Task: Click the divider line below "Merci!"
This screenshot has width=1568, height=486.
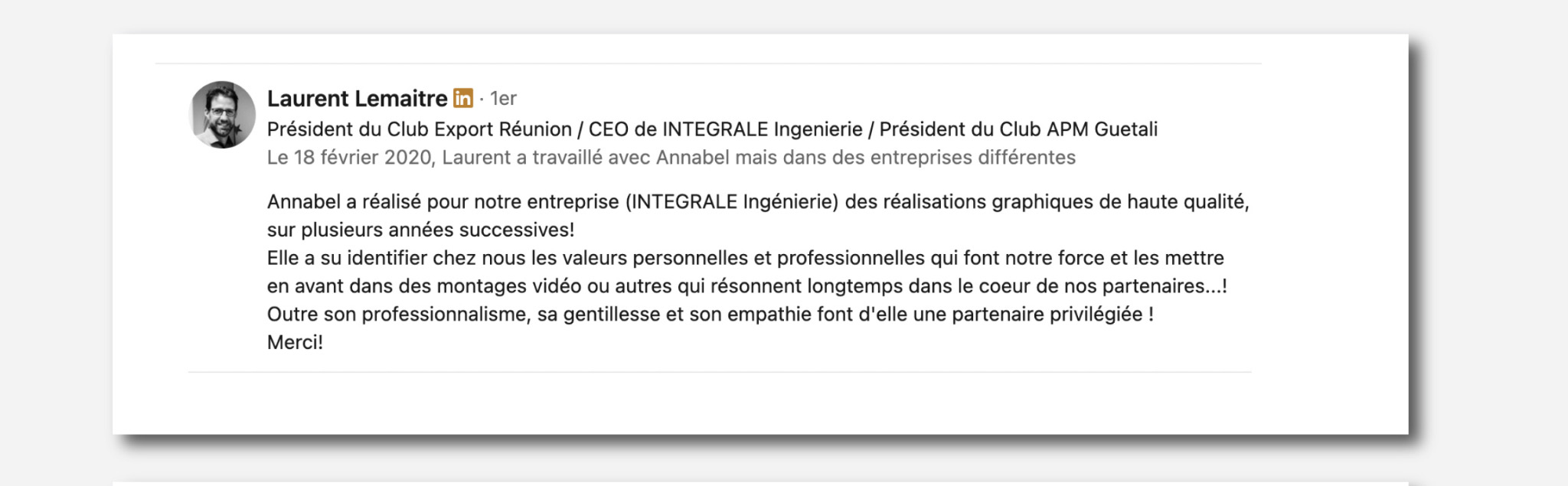Action: (720, 372)
